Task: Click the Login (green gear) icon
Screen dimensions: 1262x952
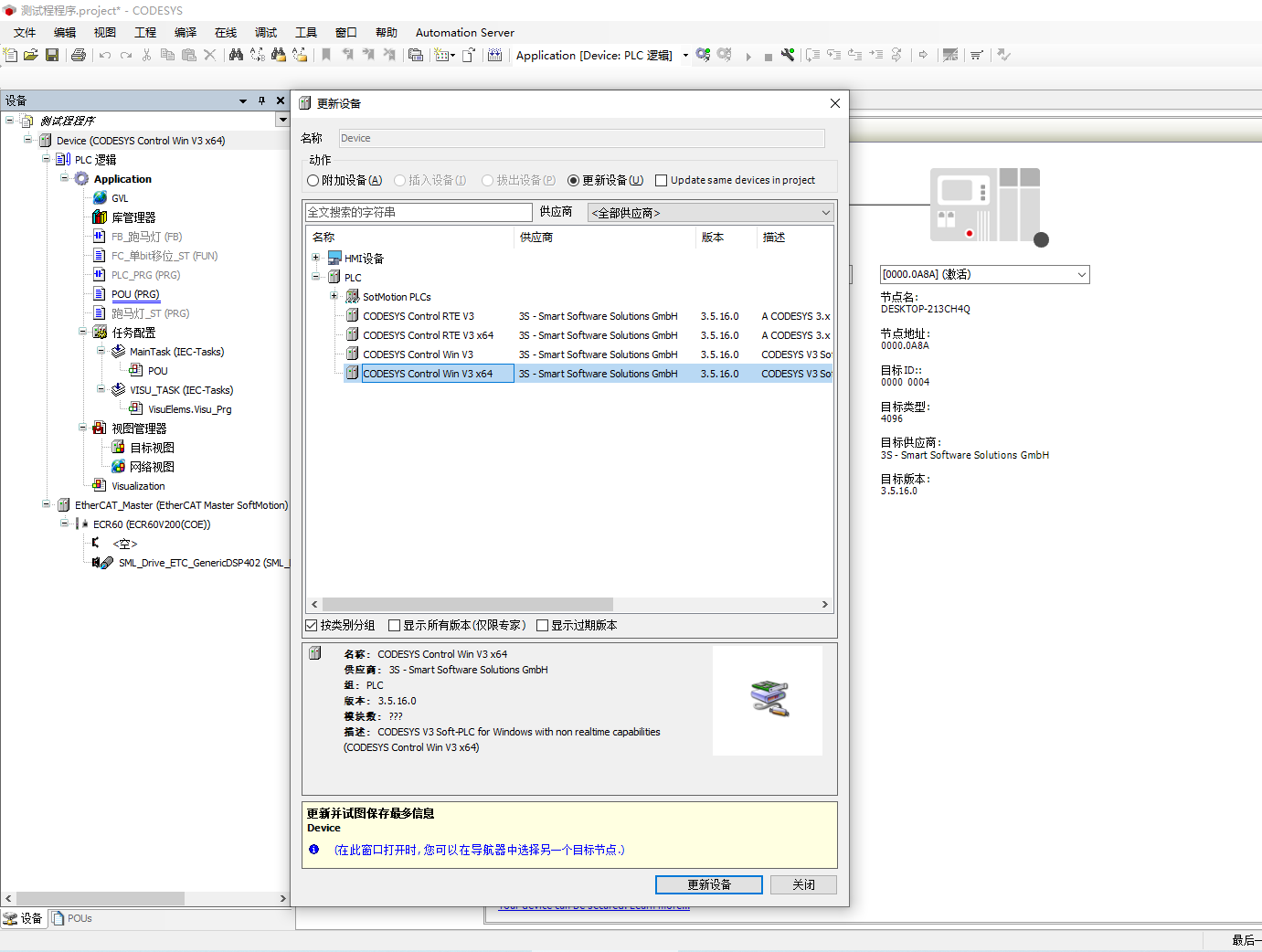Action: [x=703, y=55]
